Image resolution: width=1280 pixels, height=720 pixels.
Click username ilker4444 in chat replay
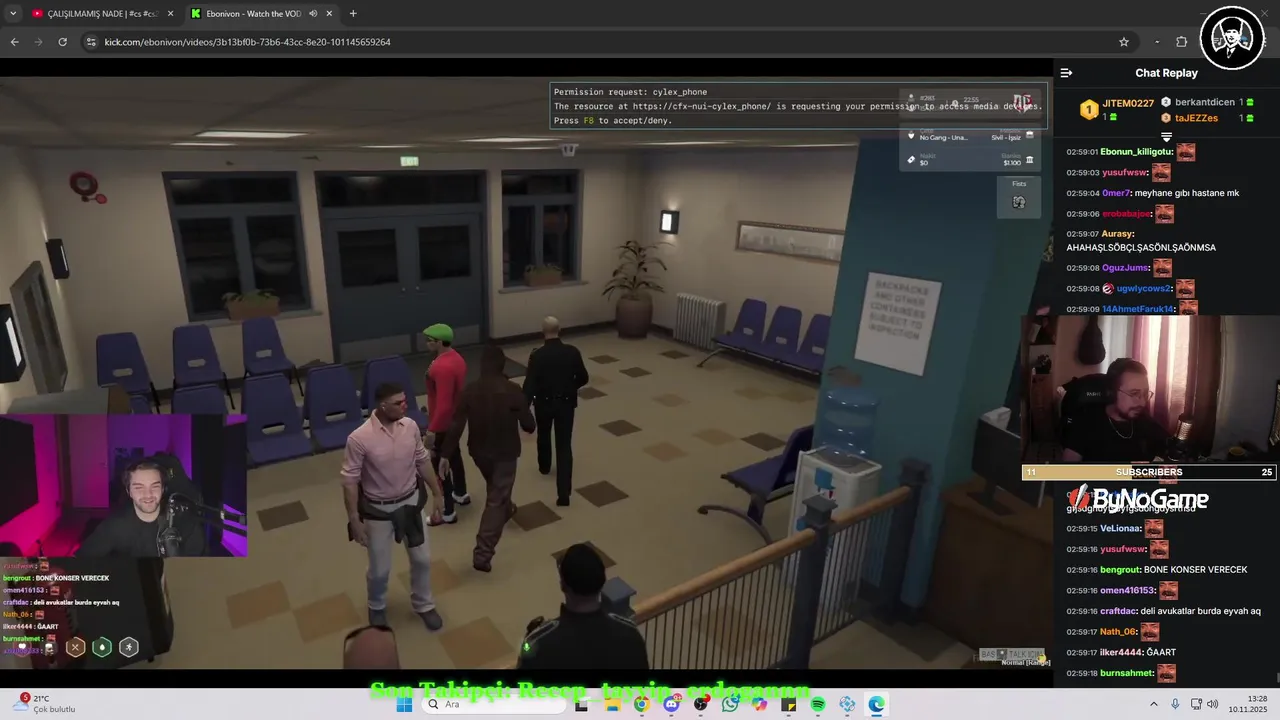[1121, 652]
